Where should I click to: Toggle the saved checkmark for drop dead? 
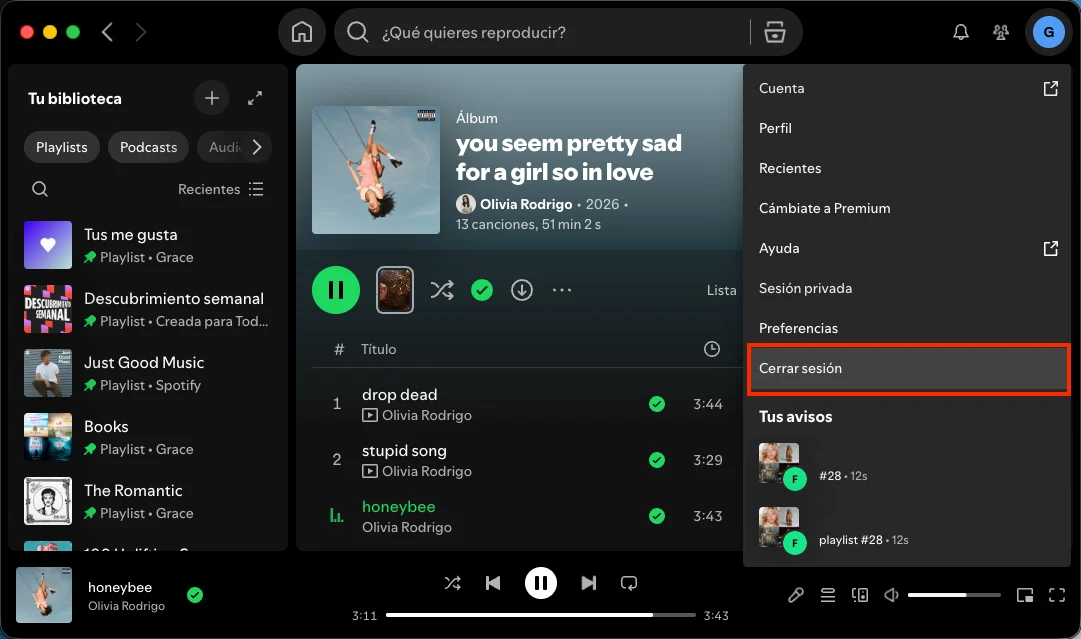[x=657, y=404]
